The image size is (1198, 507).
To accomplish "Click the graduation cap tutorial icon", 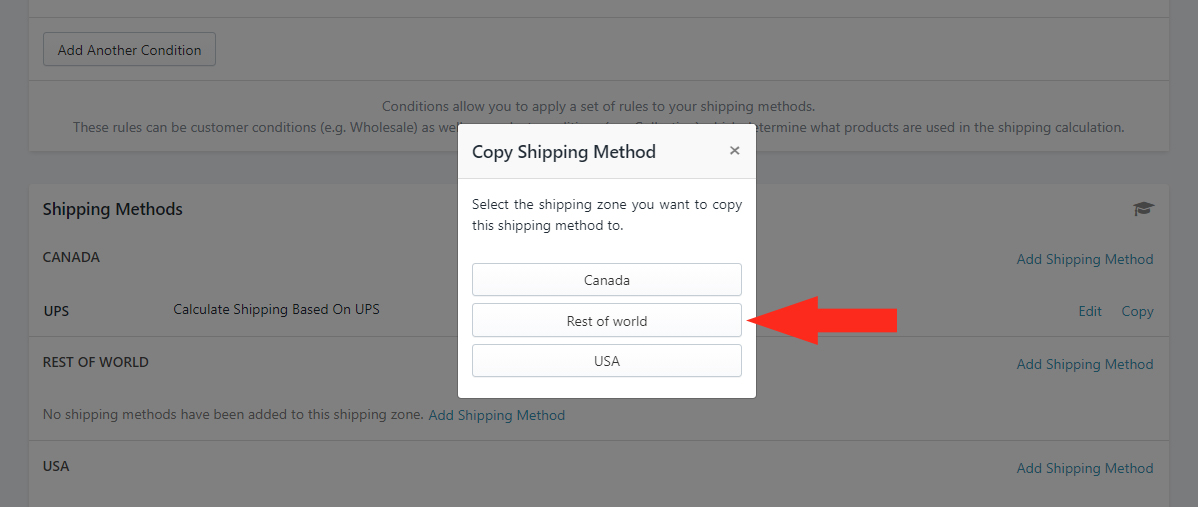I will tap(1143, 208).
